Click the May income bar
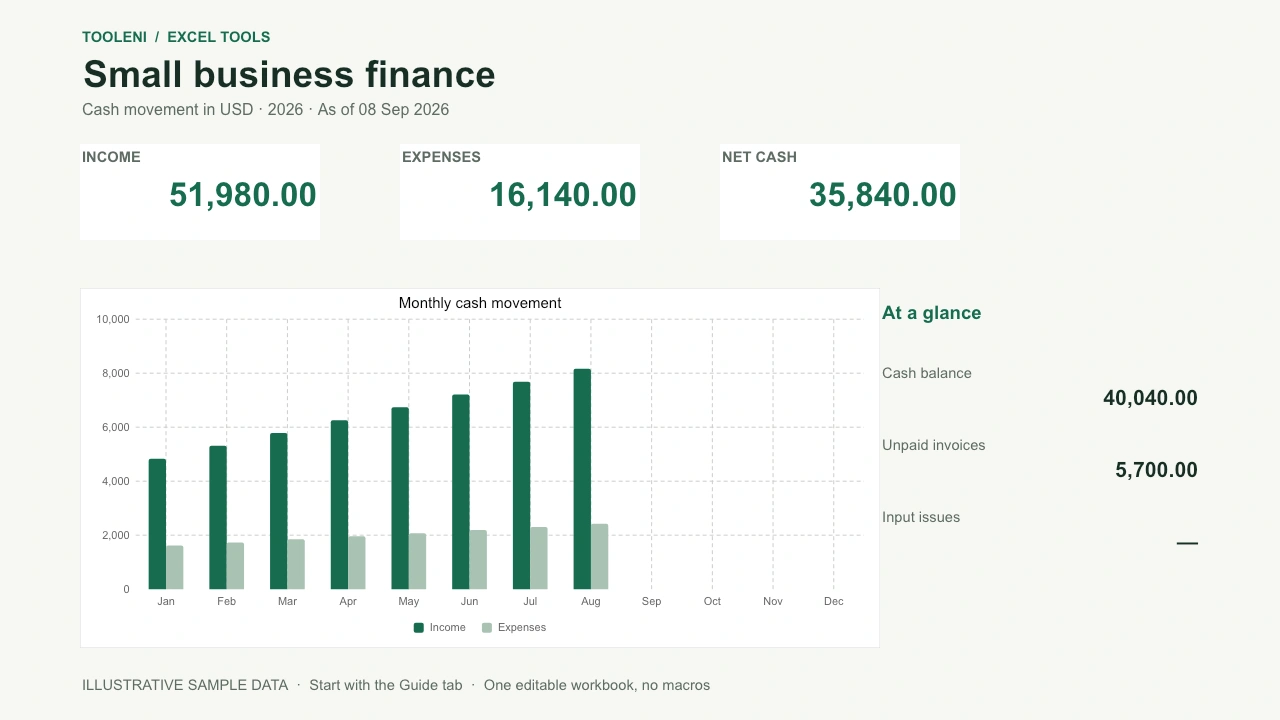This screenshot has height=720, width=1280. coord(400,498)
